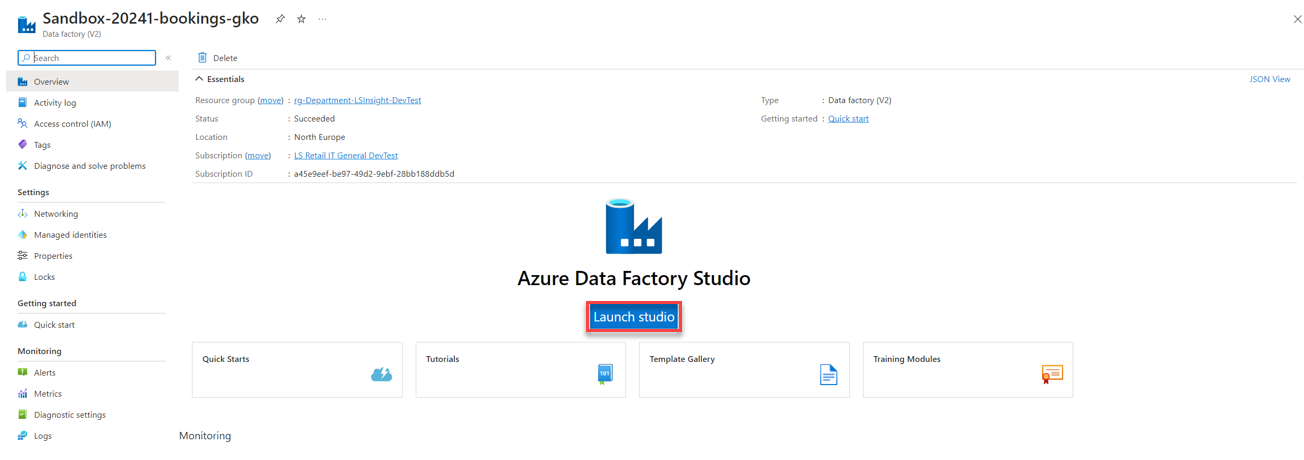Close the resource blade
The height and width of the screenshot is (460, 1304).
(1297, 19)
